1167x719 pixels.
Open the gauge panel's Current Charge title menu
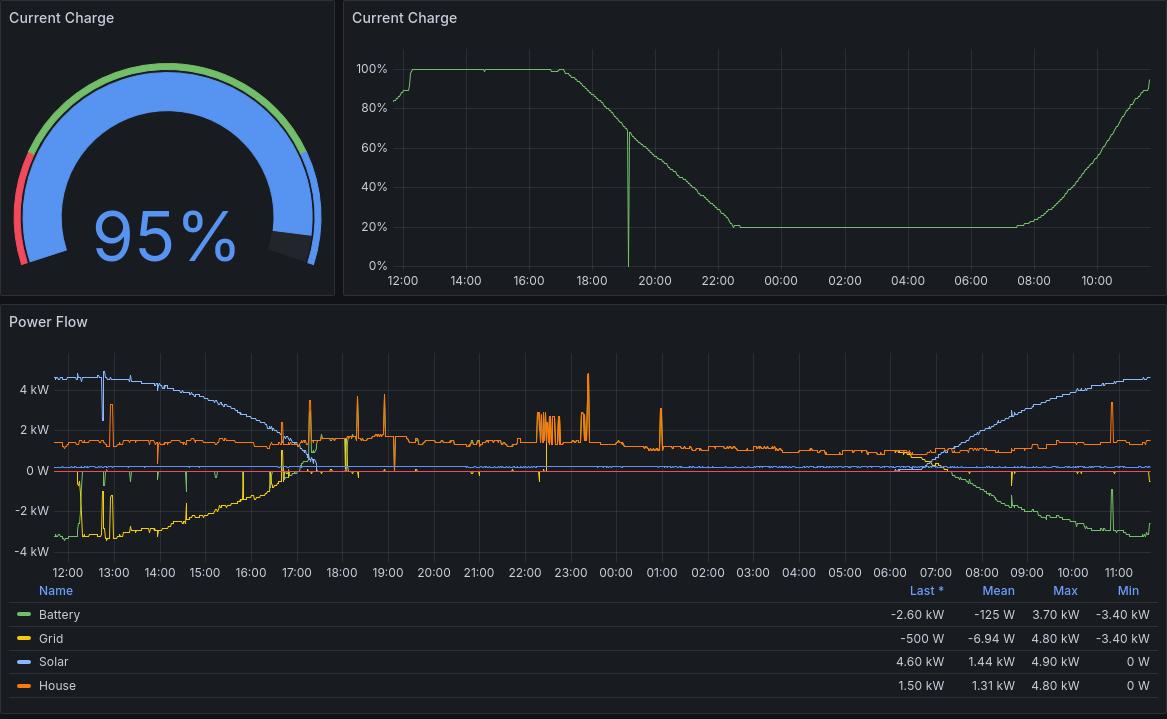61,18
